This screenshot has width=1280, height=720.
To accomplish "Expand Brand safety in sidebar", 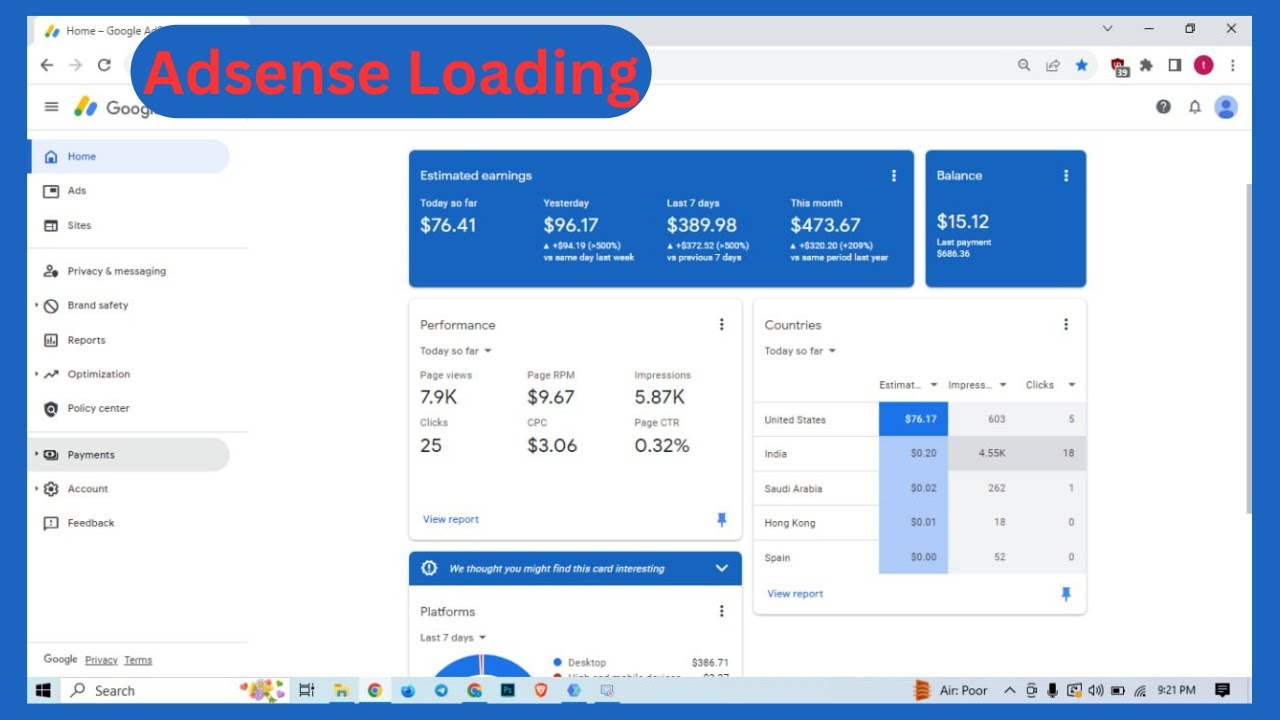I will pyautogui.click(x=37, y=305).
